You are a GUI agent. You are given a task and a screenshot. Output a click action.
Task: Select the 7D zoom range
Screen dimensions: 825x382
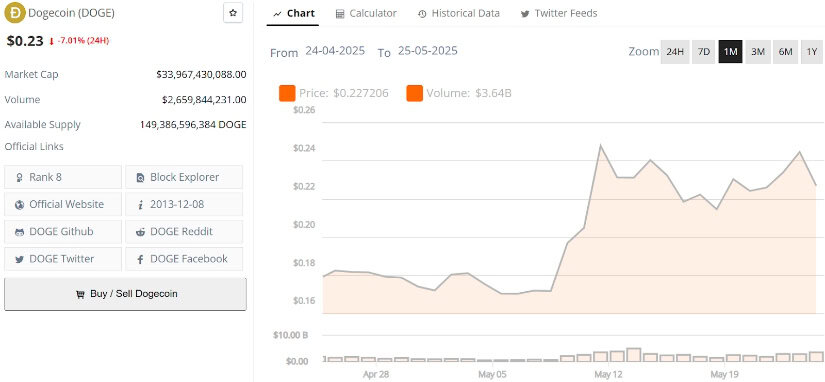click(704, 52)
